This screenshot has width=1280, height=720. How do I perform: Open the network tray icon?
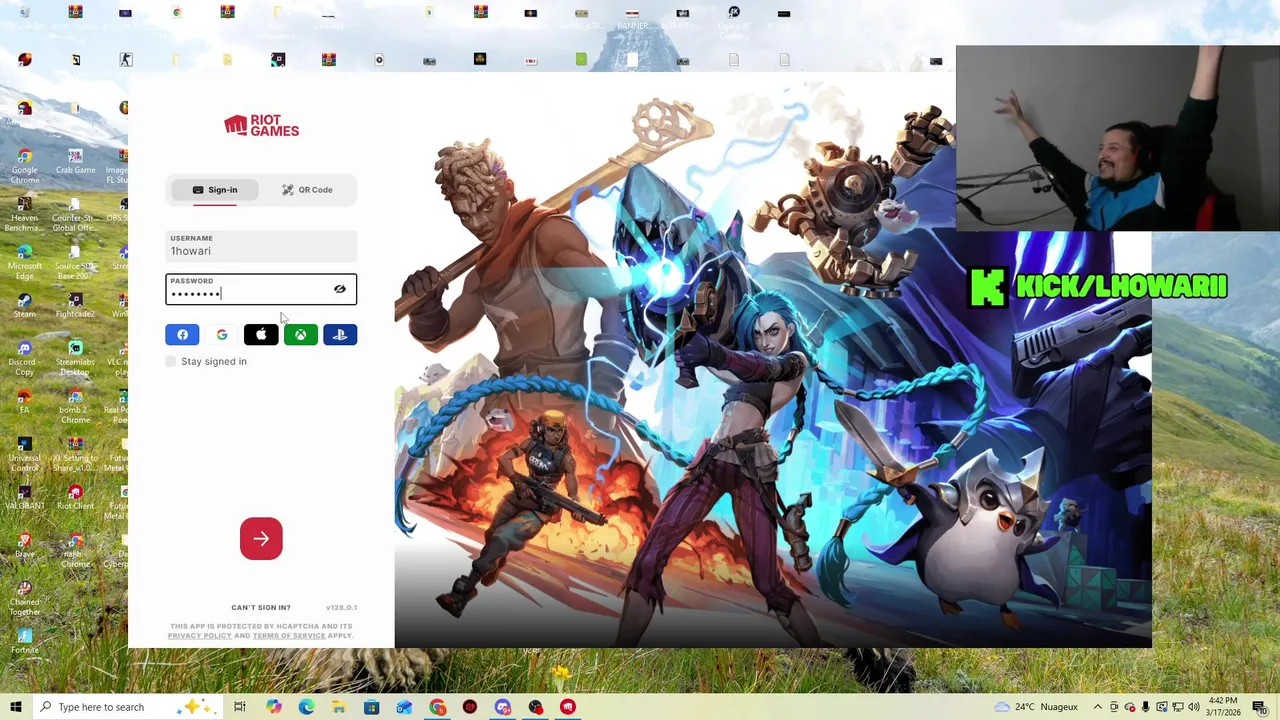(x=1177, y=707)
